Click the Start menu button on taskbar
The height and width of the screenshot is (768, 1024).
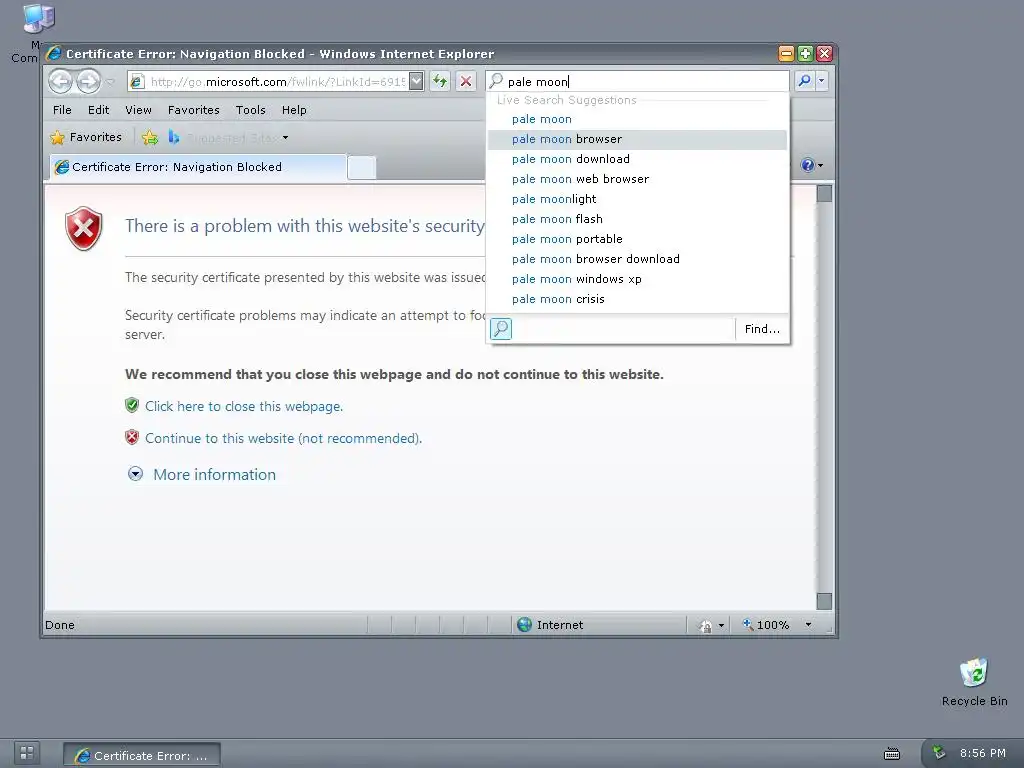click(x=27, y=753)
